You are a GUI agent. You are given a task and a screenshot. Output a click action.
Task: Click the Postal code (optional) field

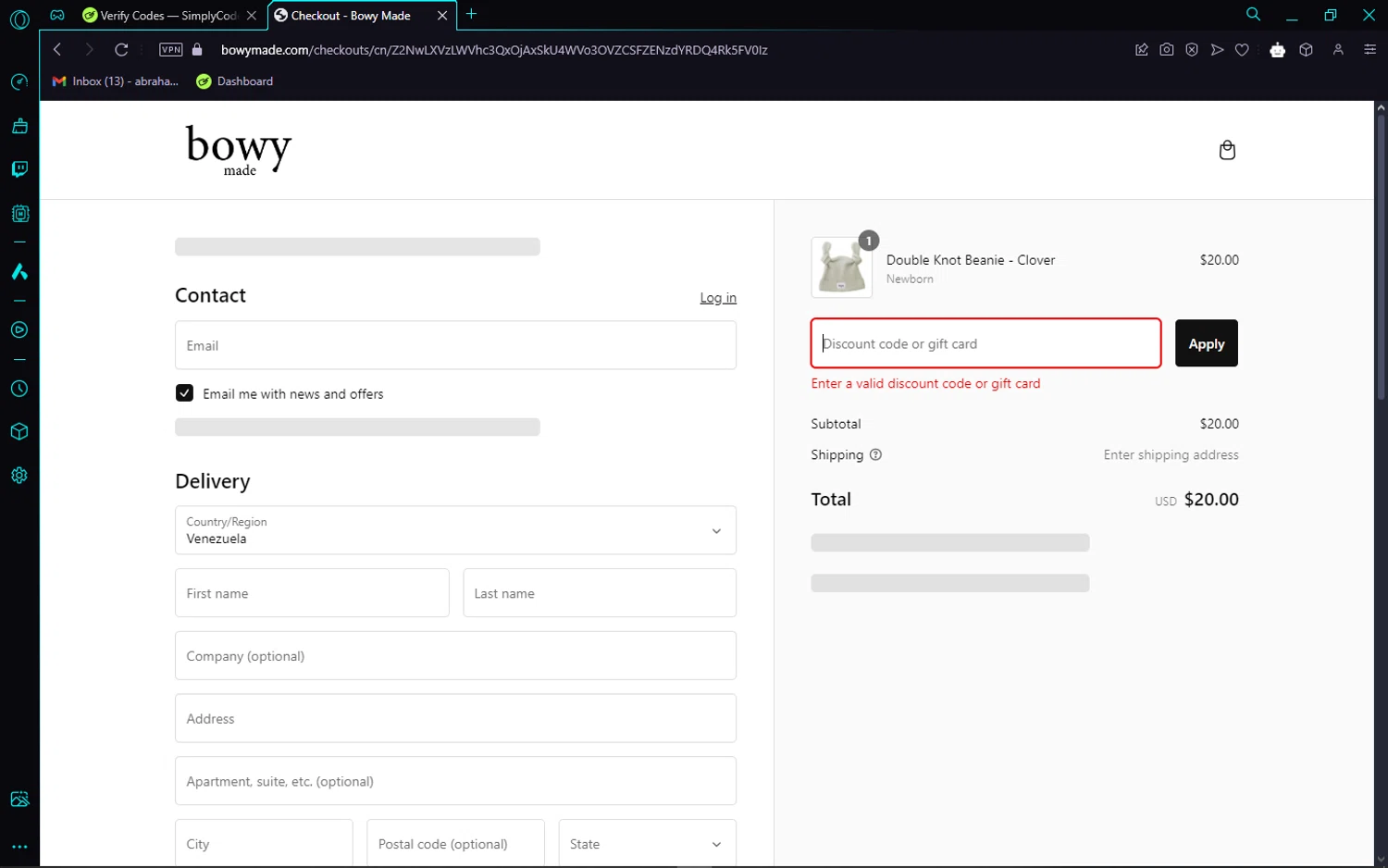click(455, 844)
